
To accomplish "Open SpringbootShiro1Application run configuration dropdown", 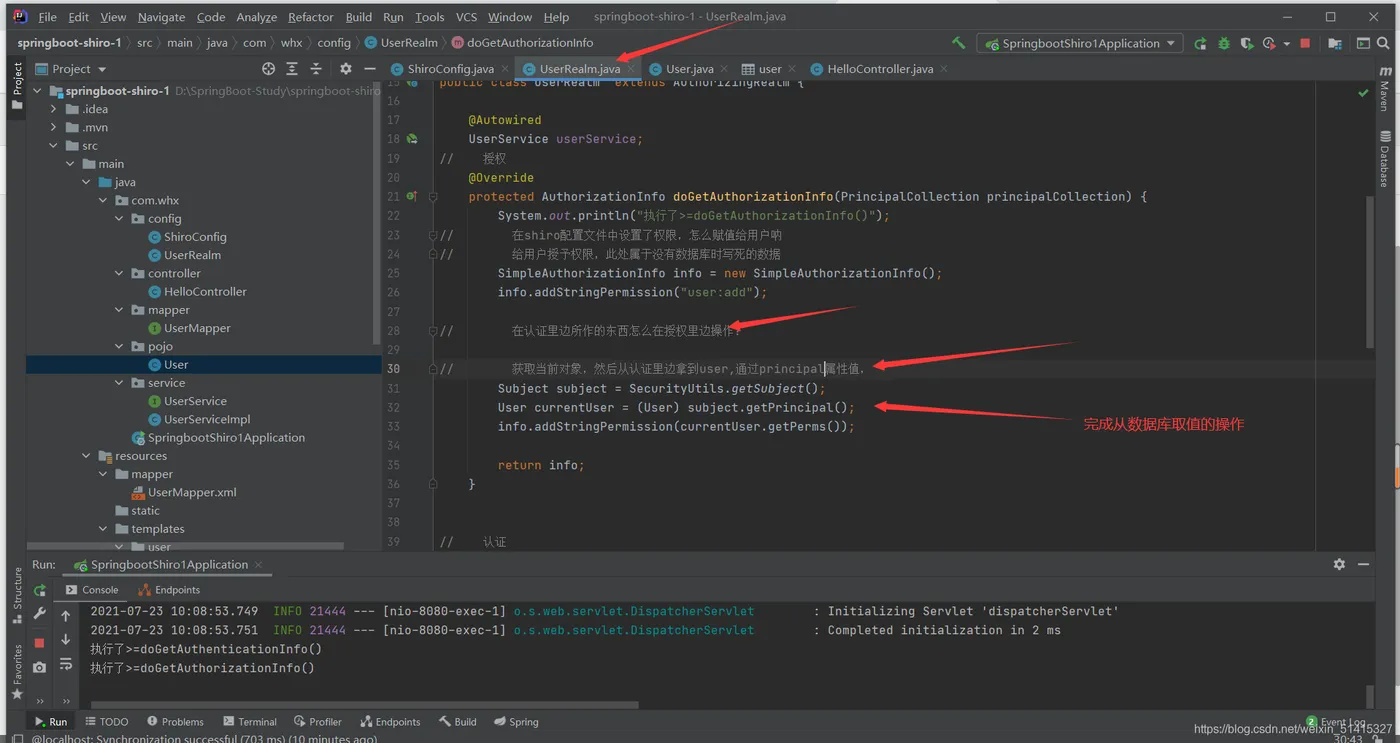I will tap(1082, 43).
